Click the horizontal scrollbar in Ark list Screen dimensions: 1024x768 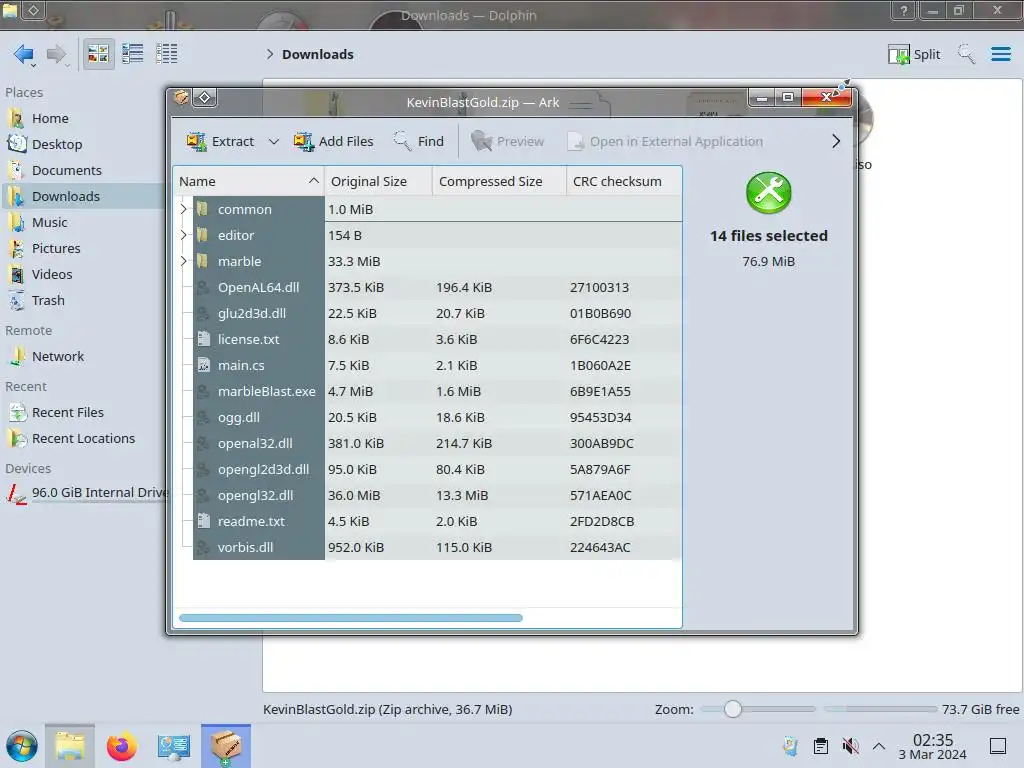(x=351, y=618)
